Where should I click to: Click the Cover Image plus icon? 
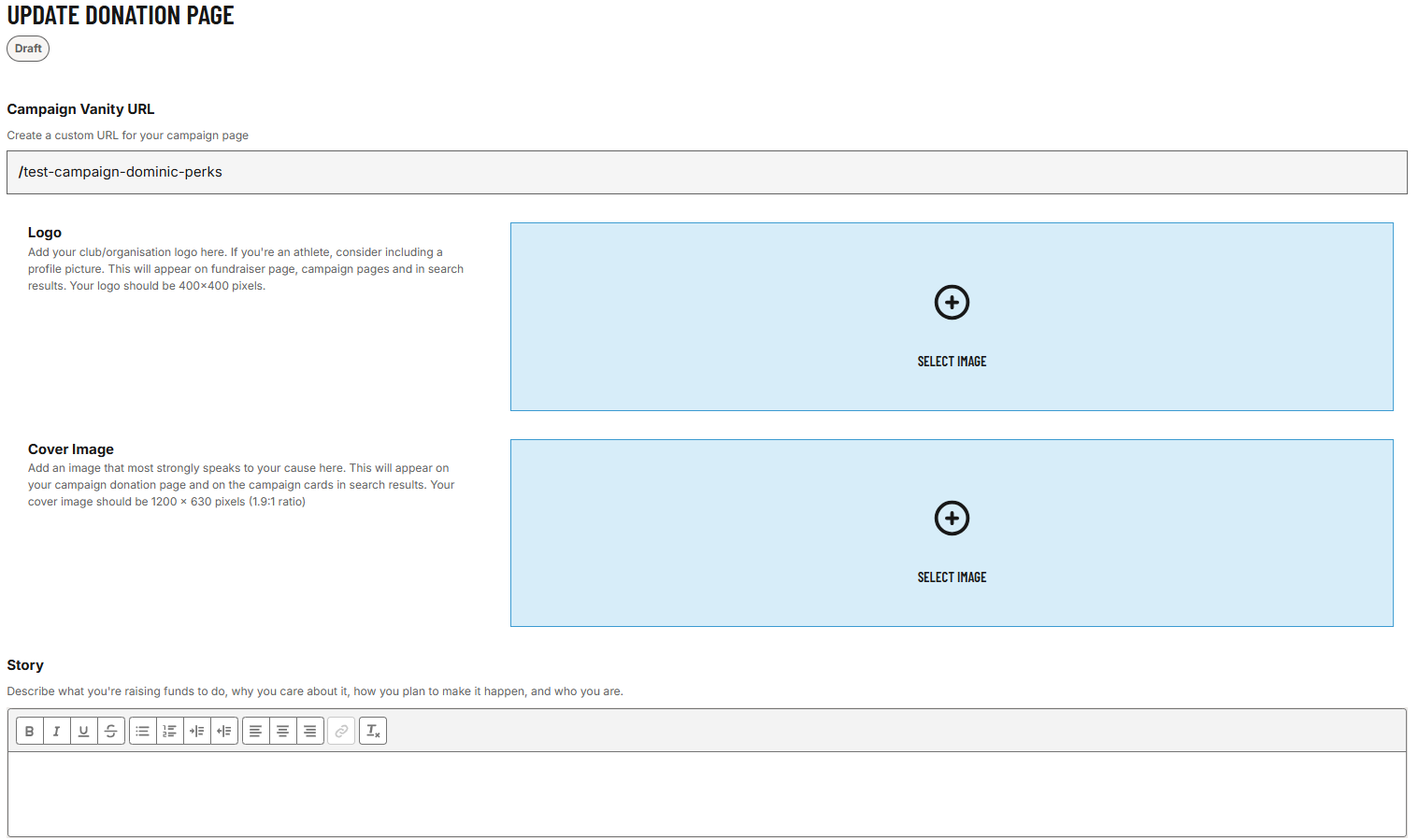952,519
